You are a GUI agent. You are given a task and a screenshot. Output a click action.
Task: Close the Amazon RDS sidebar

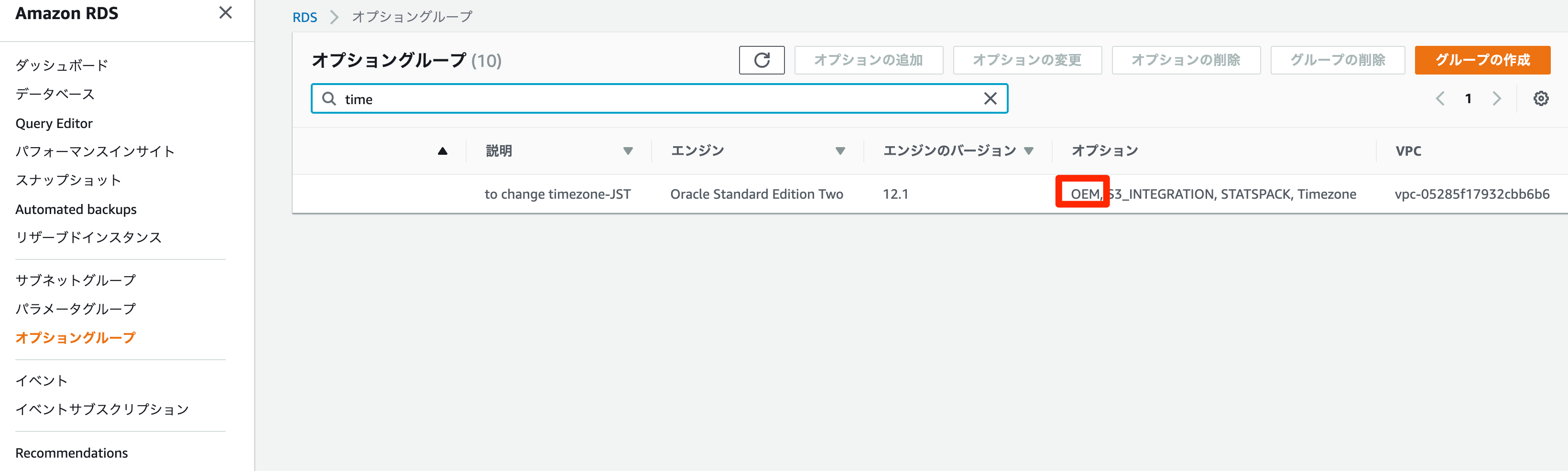[225, 13]
